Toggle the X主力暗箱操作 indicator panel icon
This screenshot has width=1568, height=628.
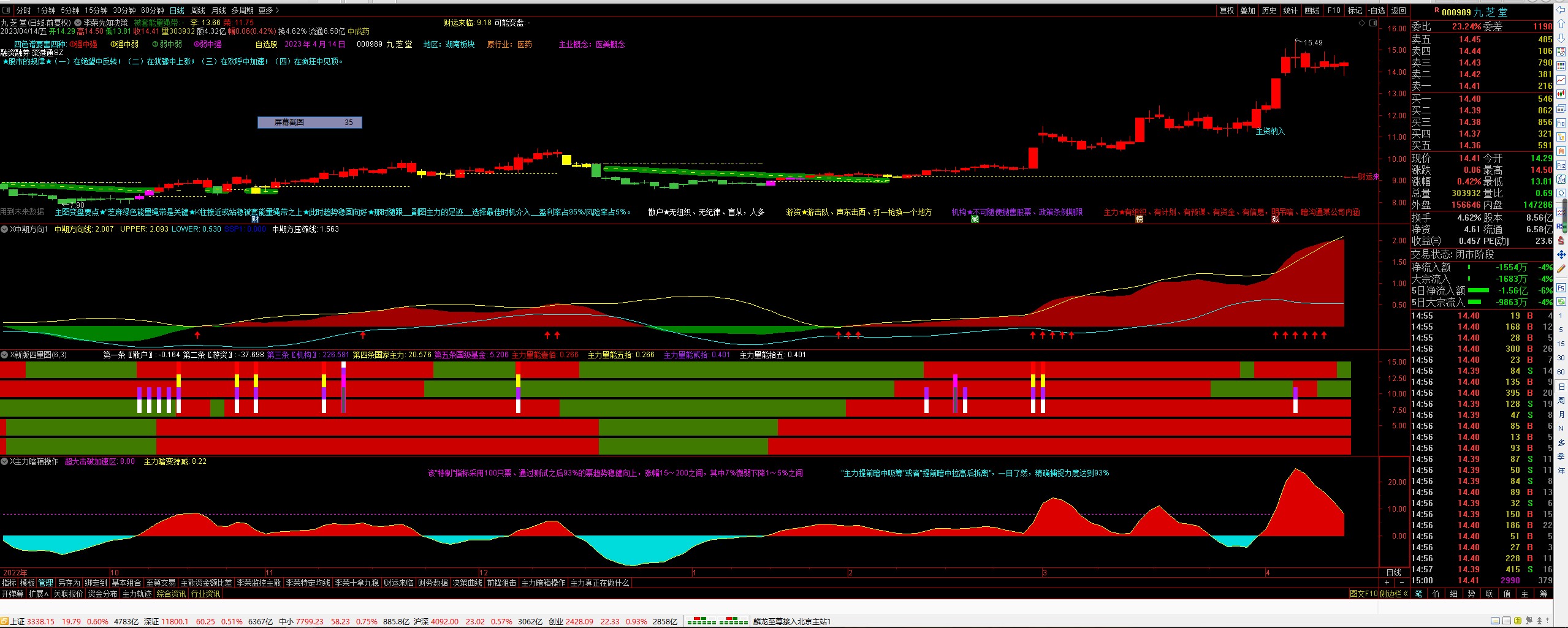[4, 461]
